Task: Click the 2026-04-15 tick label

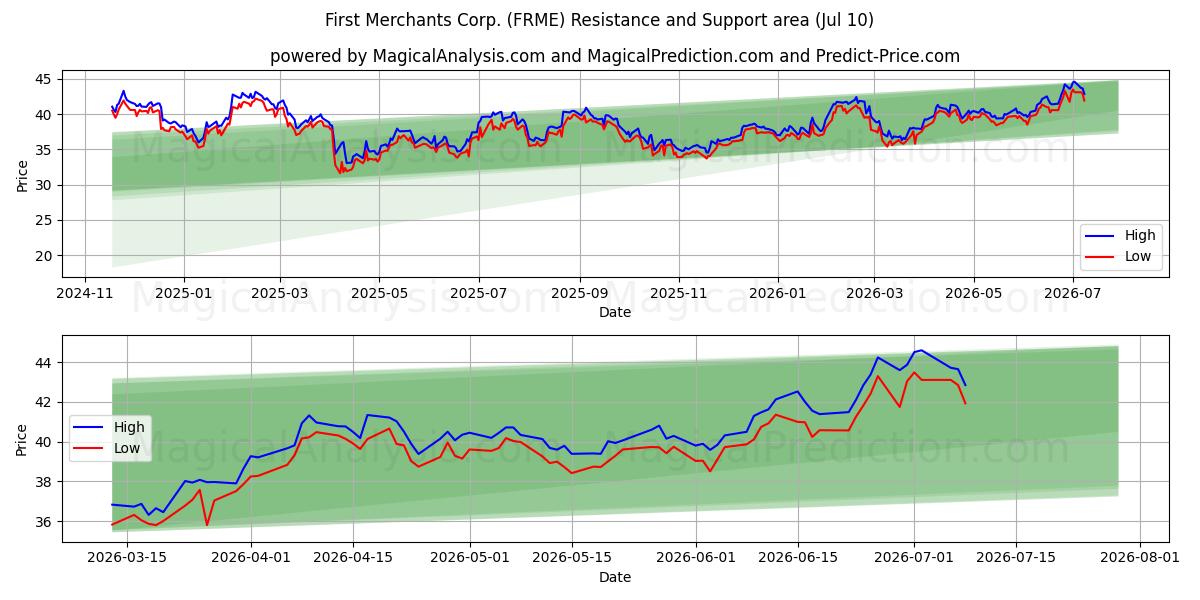Action: (x=353, y=558)
